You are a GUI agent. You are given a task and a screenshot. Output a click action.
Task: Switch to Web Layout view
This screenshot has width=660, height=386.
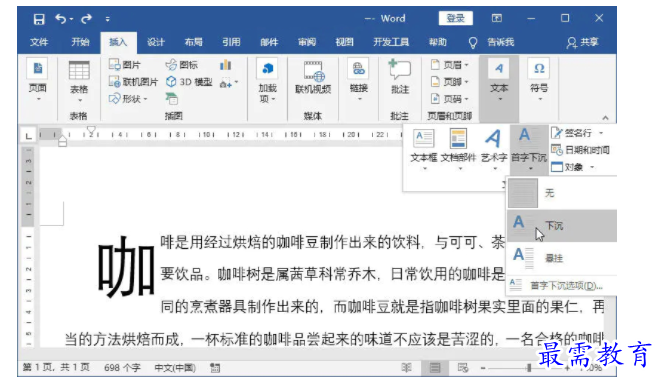[463, 368]
